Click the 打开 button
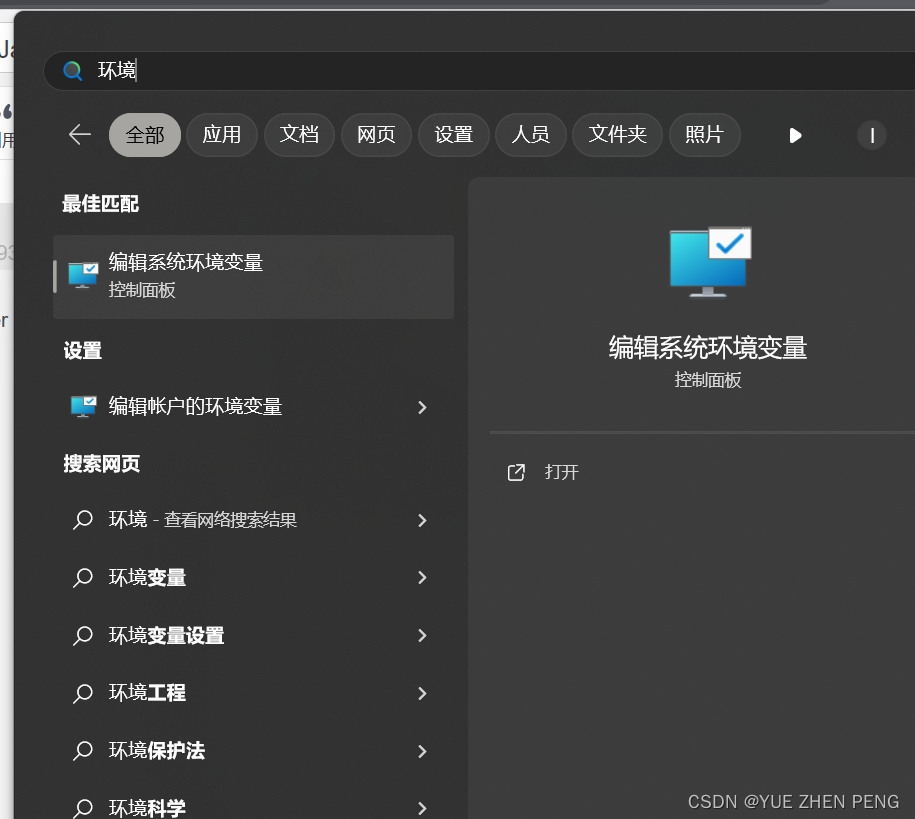 (560, 472)
